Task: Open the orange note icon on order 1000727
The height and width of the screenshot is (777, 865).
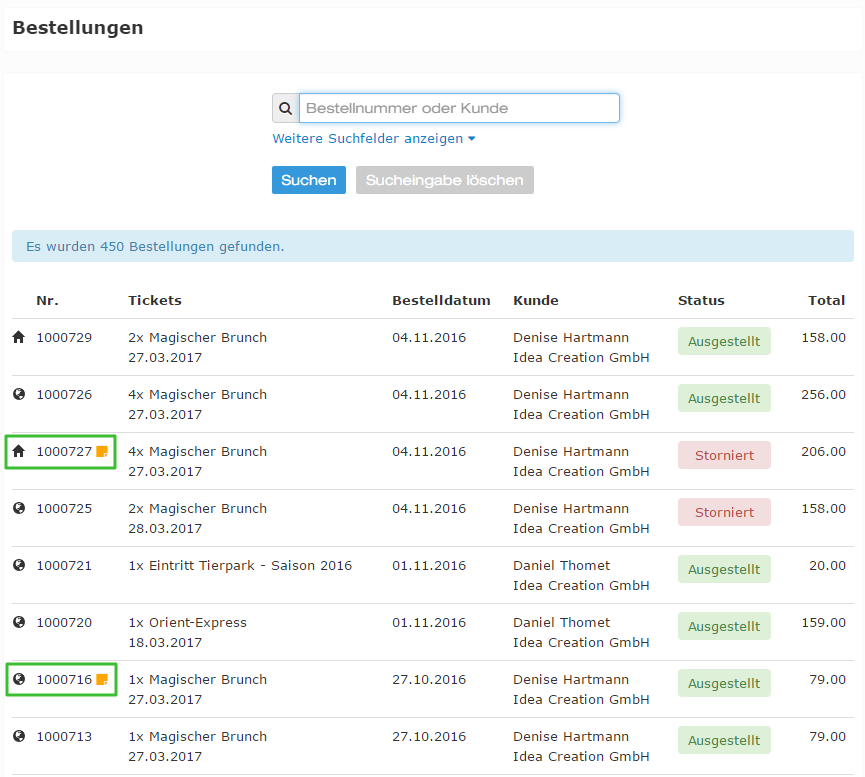Action: (102, 451)
